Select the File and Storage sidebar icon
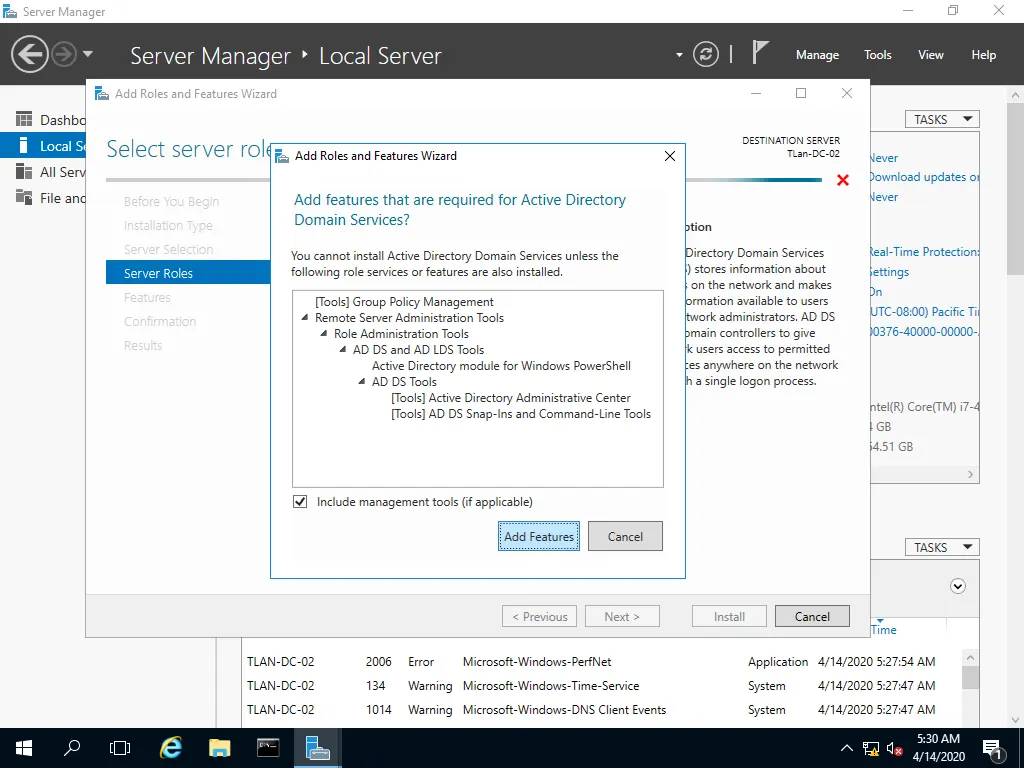Image resolution: width=1024 pixels, height=768 pixels. click(24, 197)
